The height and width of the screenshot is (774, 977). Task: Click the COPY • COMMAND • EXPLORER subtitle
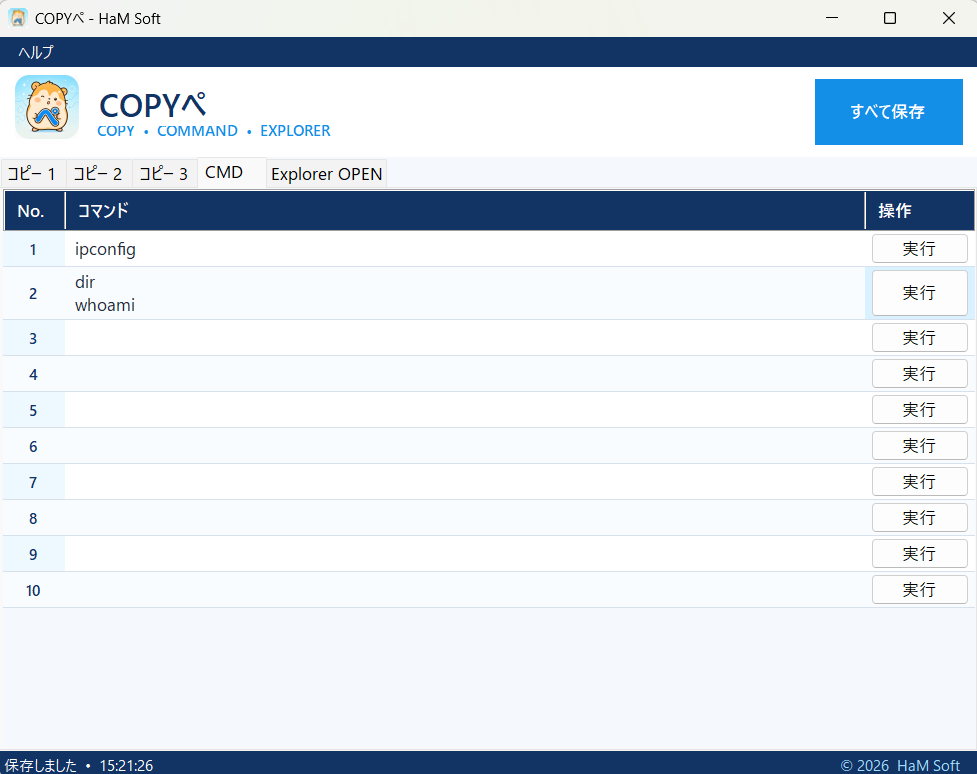pyautogui.click(x=214, y=131)
